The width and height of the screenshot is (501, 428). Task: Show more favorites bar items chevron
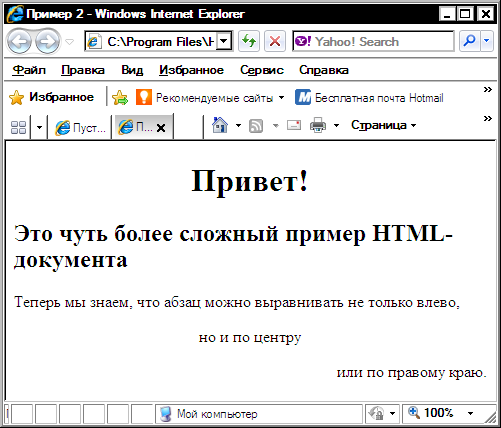(x=488, y=89)
